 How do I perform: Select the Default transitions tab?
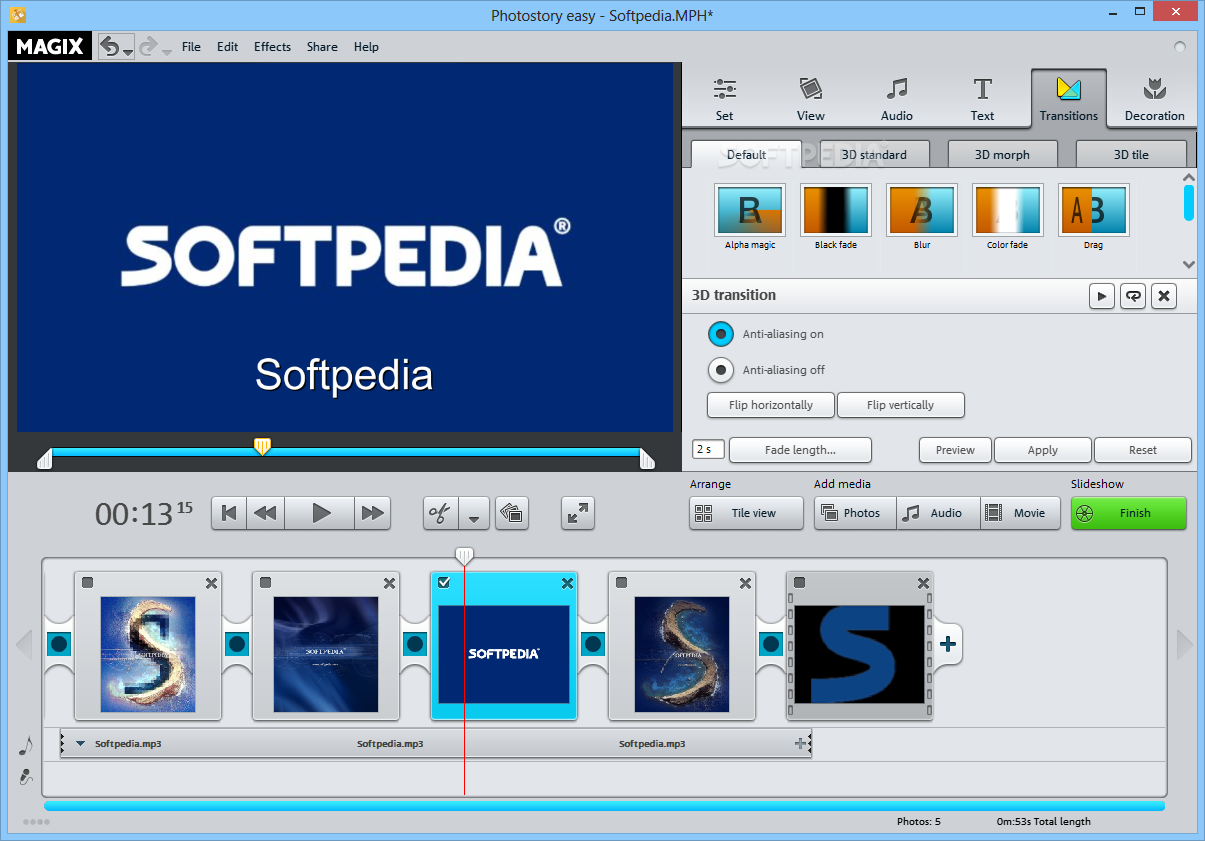click(x=746, y=154)
